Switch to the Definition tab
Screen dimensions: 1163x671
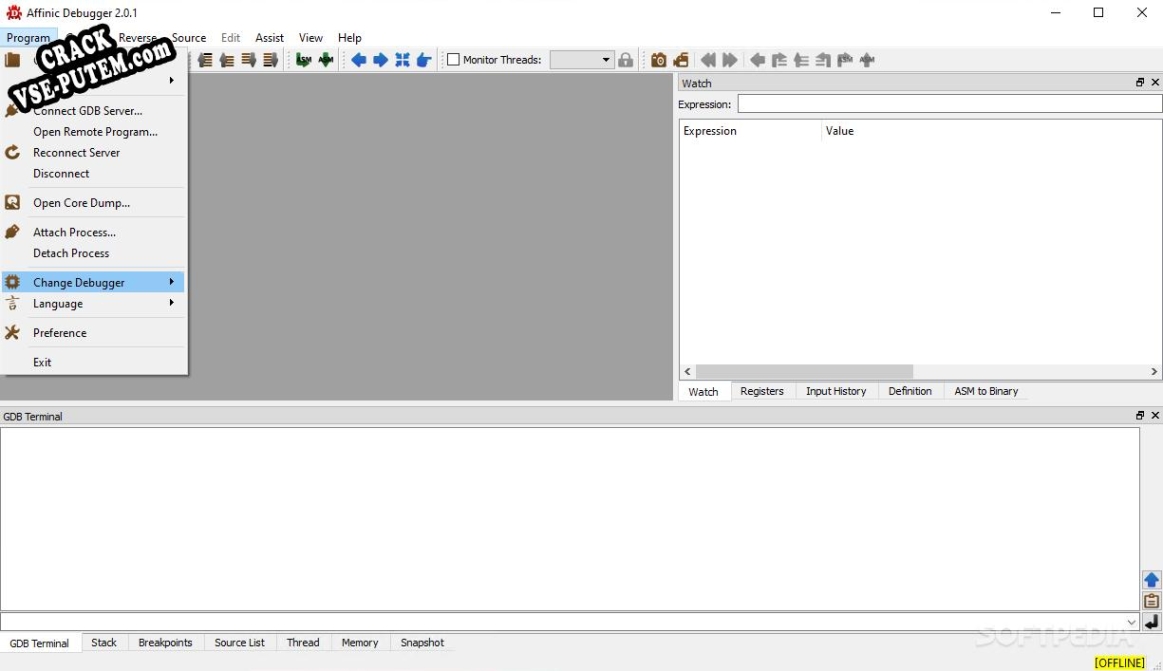tap(909, 391)
